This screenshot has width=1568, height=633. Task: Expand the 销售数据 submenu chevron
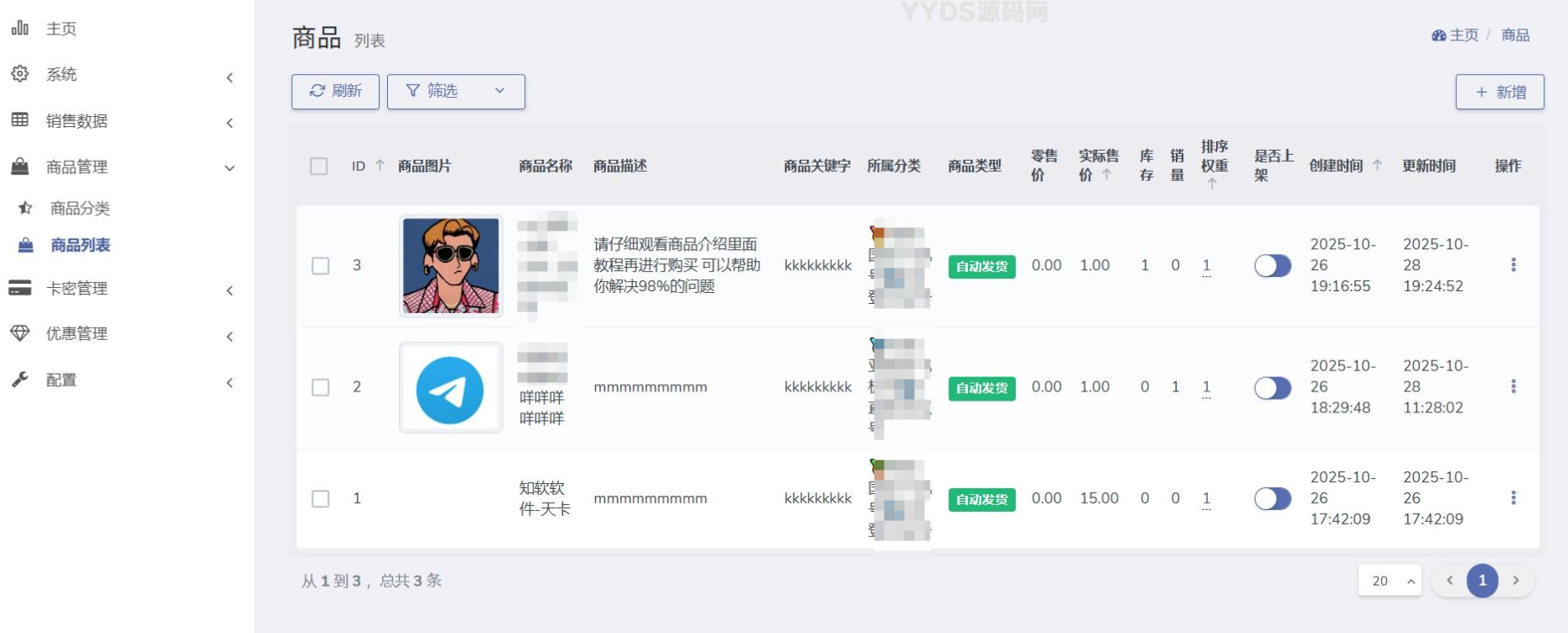point(230,123)
